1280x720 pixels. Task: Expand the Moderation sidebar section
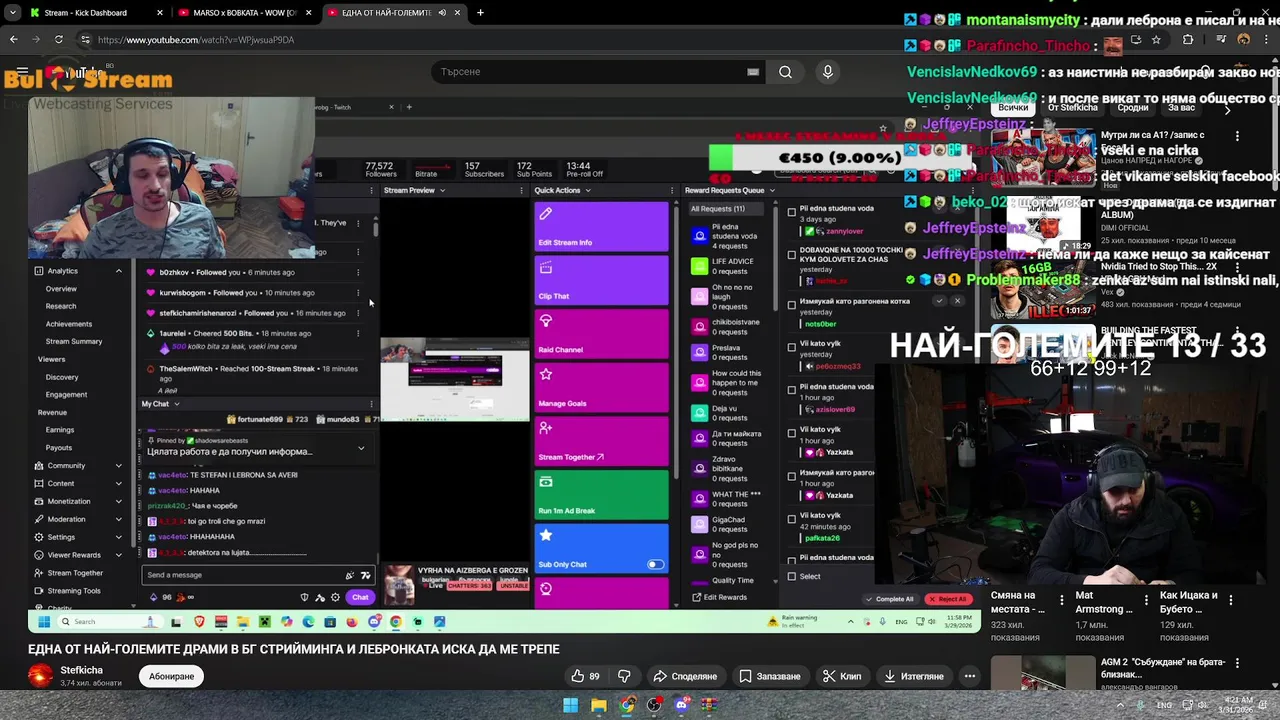tap(118, 519)
